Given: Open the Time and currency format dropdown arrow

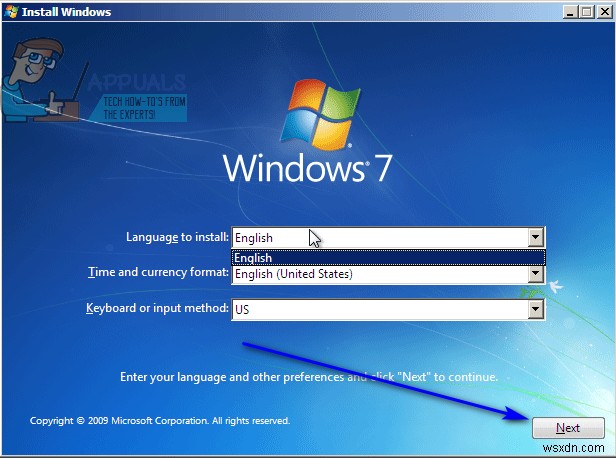Looking at the screenshot, I should point(535,273).
